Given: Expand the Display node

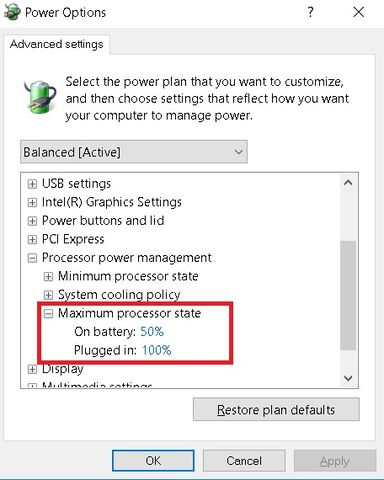Looking at the screenshot, I should pyautogui.click(x=32, y=369).
